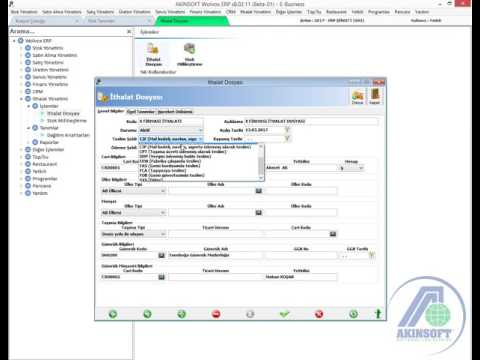Click the green up-arrow icon at bottom right
The image size is (480, 360).
[378, 314]
